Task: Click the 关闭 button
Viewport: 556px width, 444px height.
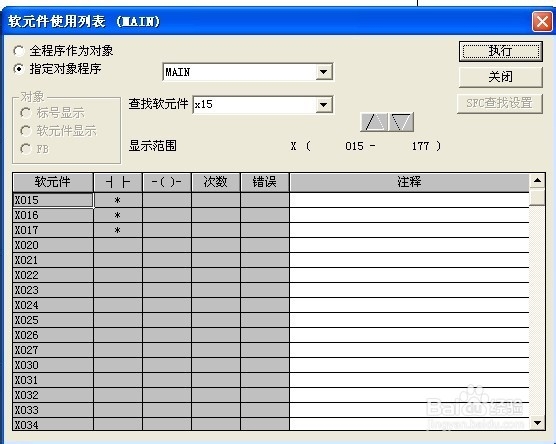Action: tap(501, 77)
